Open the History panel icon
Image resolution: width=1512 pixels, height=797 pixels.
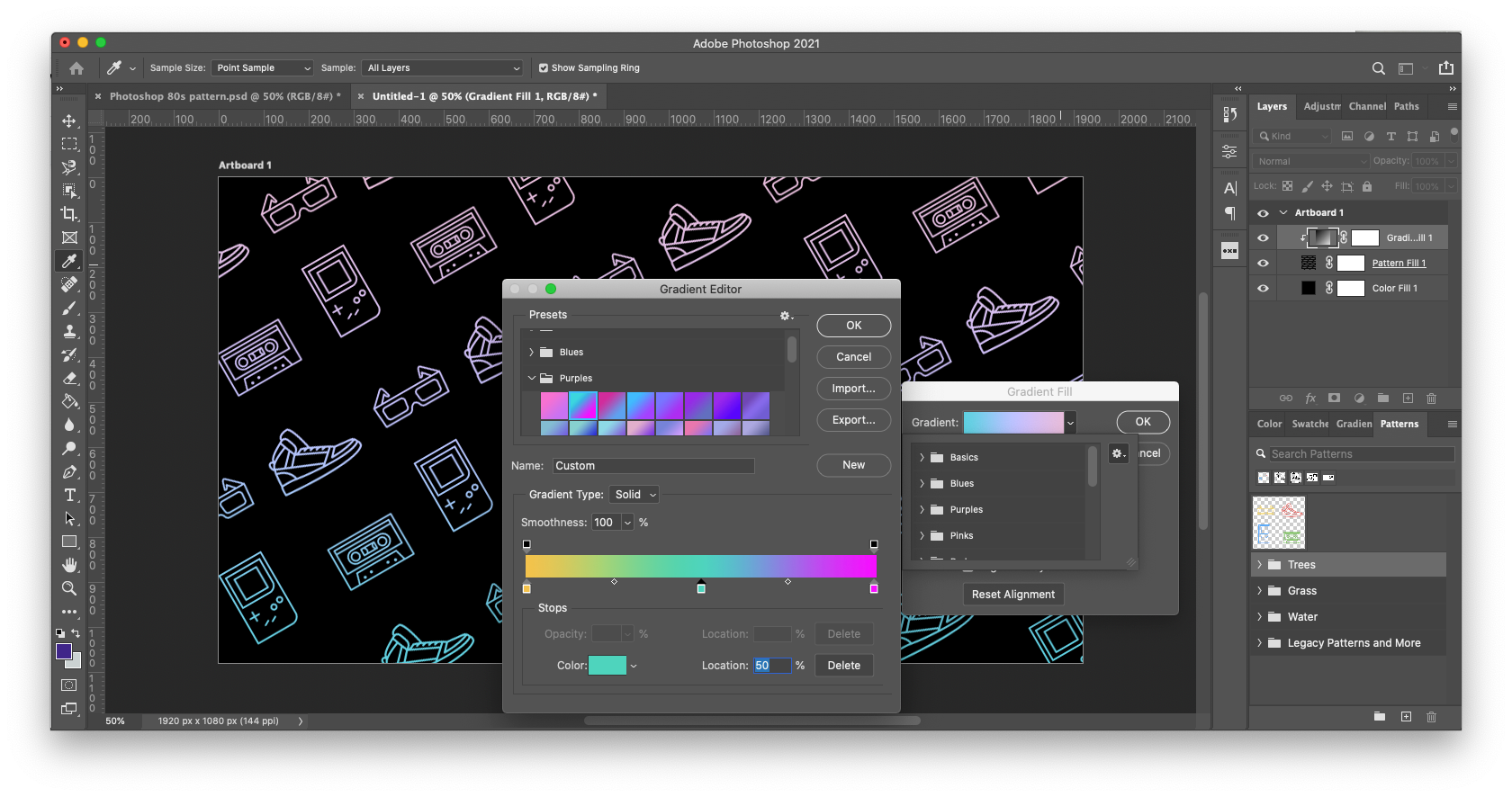point(1229,114)
